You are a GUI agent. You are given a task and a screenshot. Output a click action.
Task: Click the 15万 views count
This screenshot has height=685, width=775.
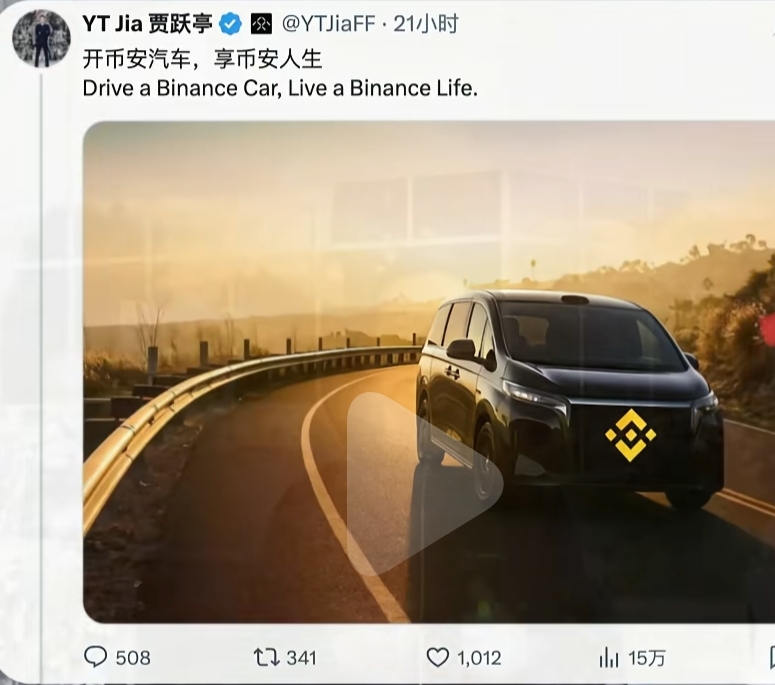[647, 658]
